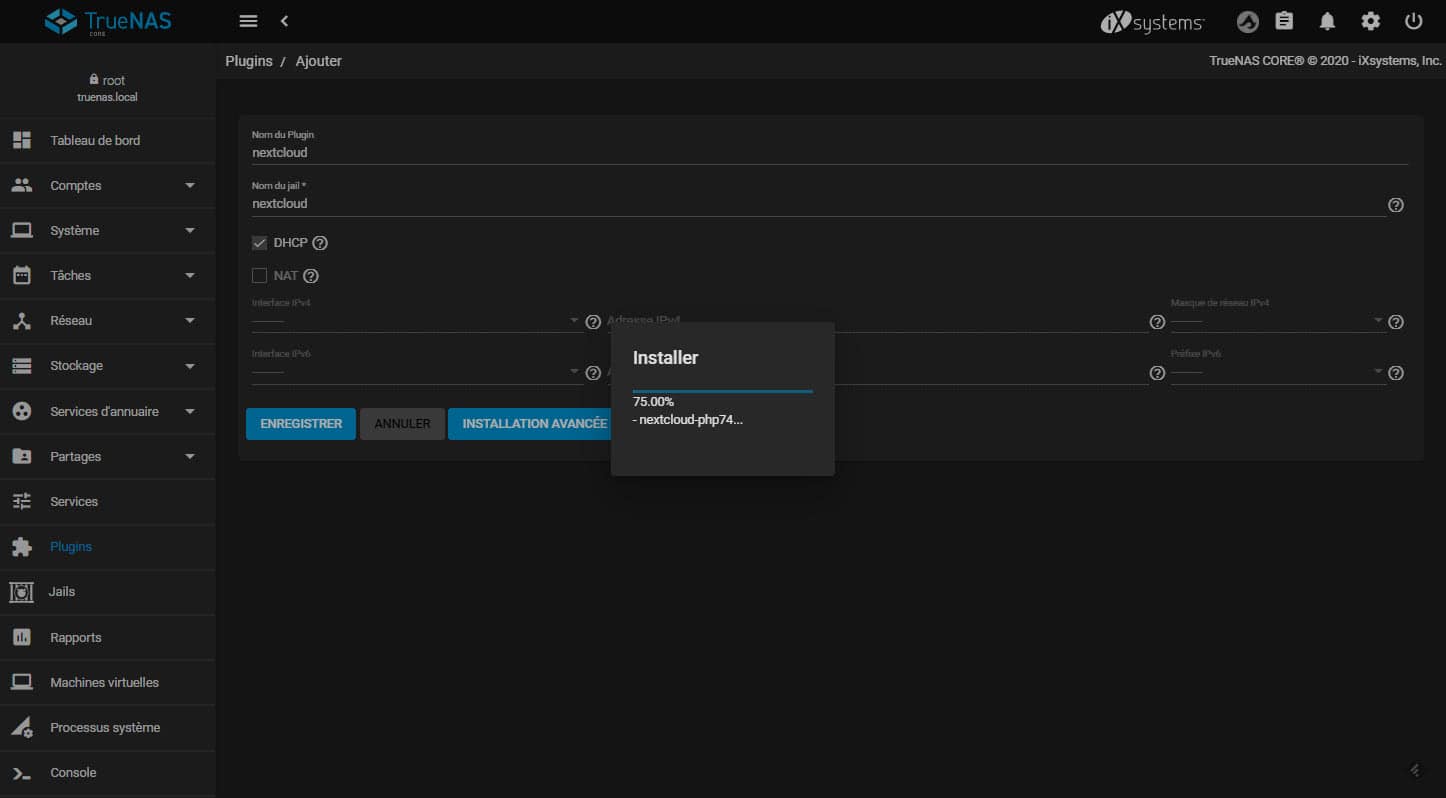Click the 75.00% progress text
Viewport: 1446px width, 798px height.
[x=653, y=402]
